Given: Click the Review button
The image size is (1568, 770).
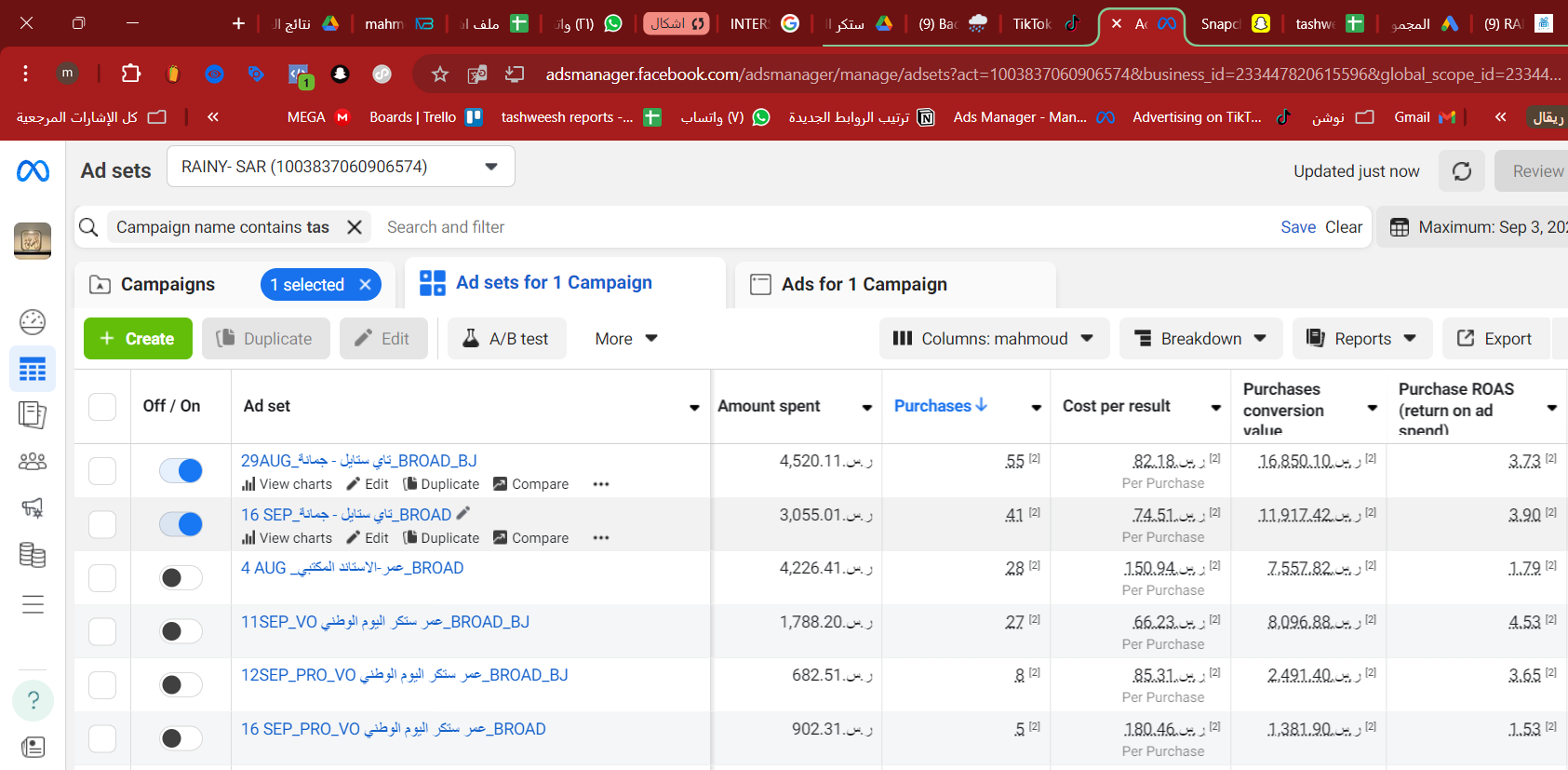Looking at the screenshot, I should 1534,171.
